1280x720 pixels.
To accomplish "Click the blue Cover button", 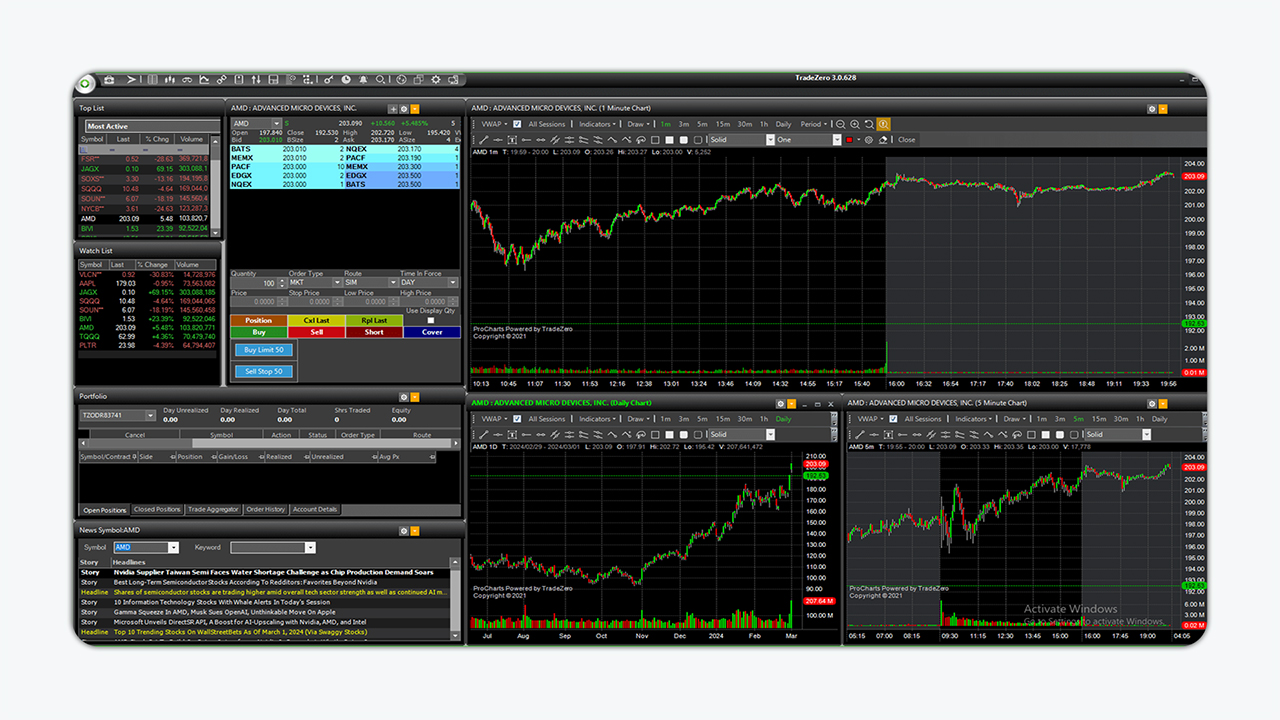I will (x=432, y=332).
